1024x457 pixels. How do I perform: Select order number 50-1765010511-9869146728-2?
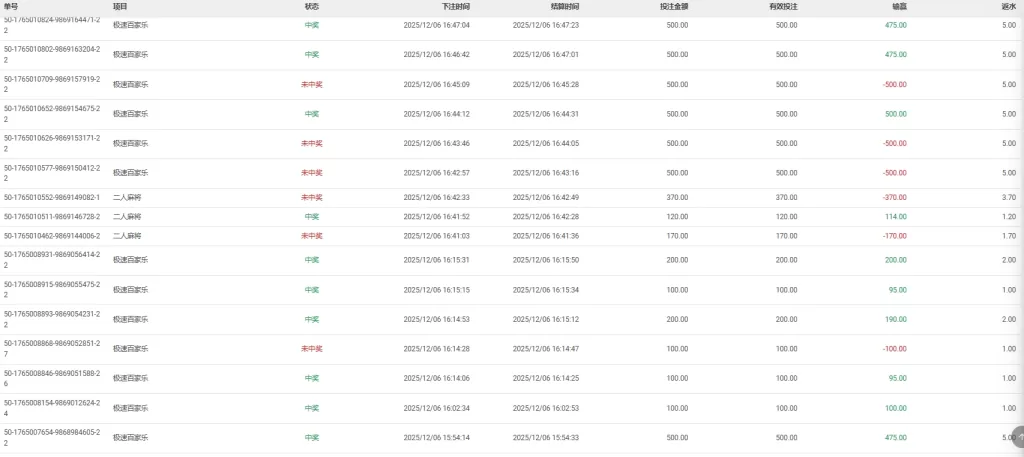coord(51,216)
